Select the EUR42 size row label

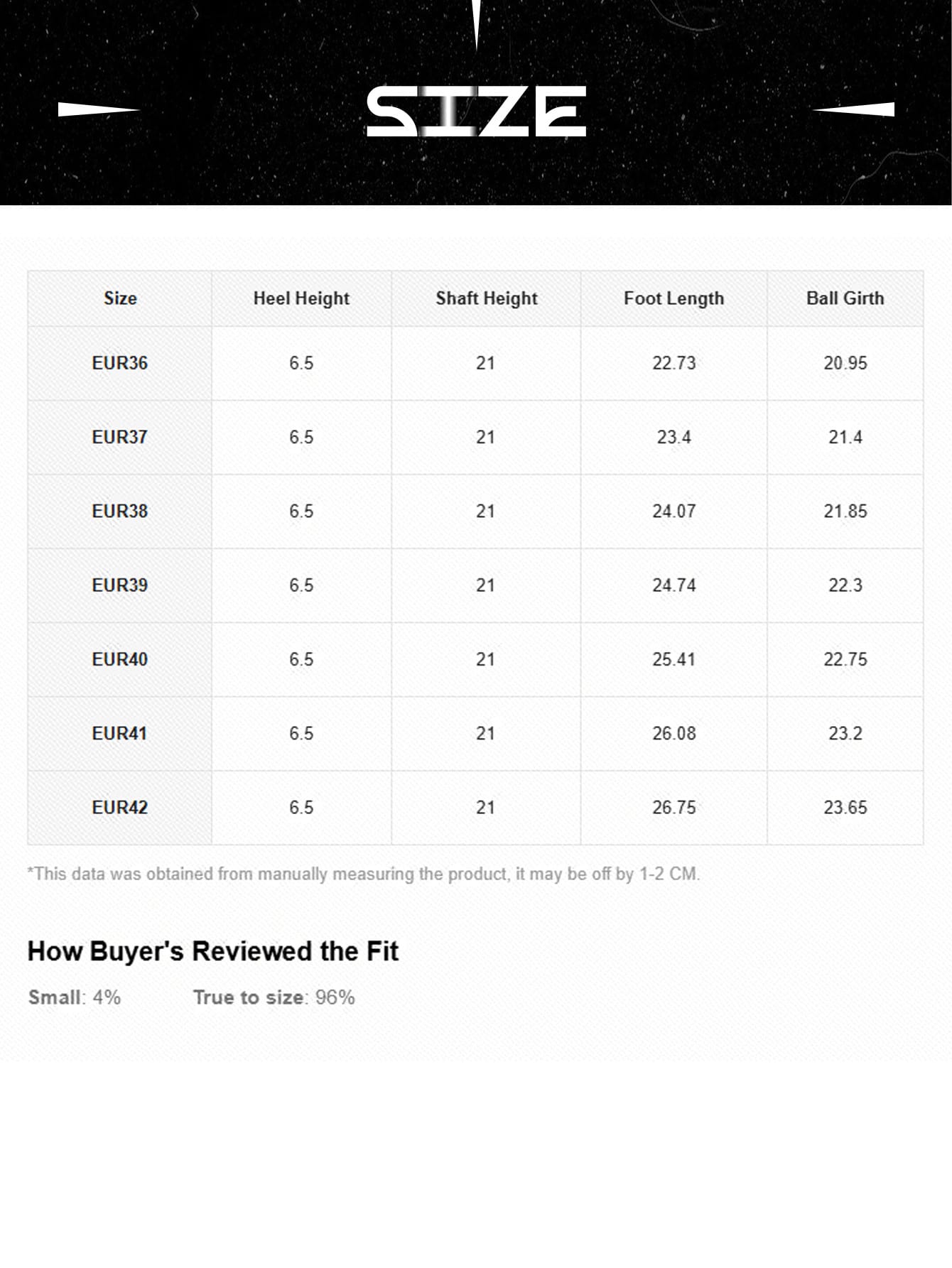120,807
